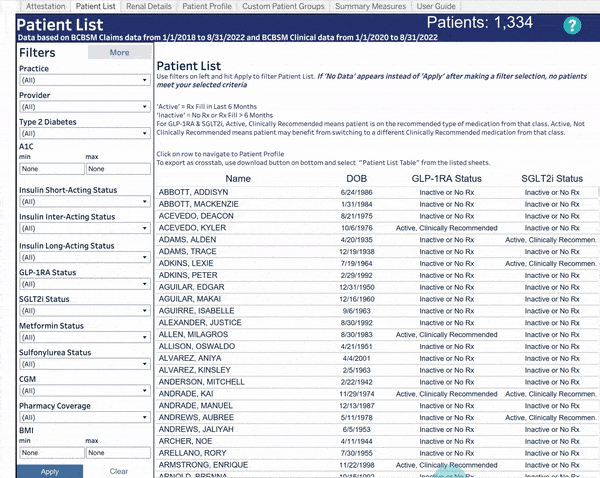Click ACEVEDO, KYLER's GLP-1RA Active status
The height and width of the screenshot is (478, 600).
[x=447, y=228]
